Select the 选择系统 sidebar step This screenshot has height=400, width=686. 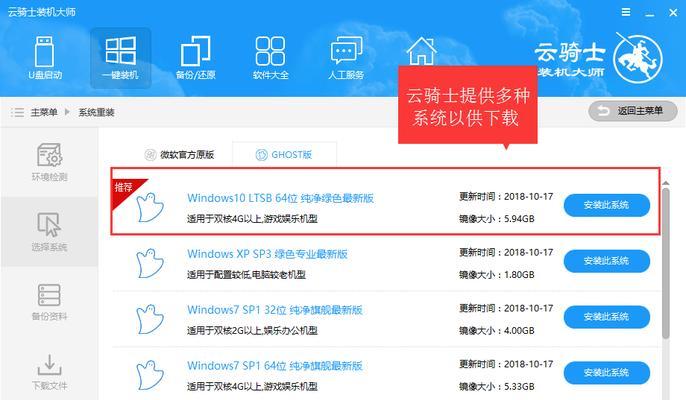pyautogui.click(x=49, y=232)
